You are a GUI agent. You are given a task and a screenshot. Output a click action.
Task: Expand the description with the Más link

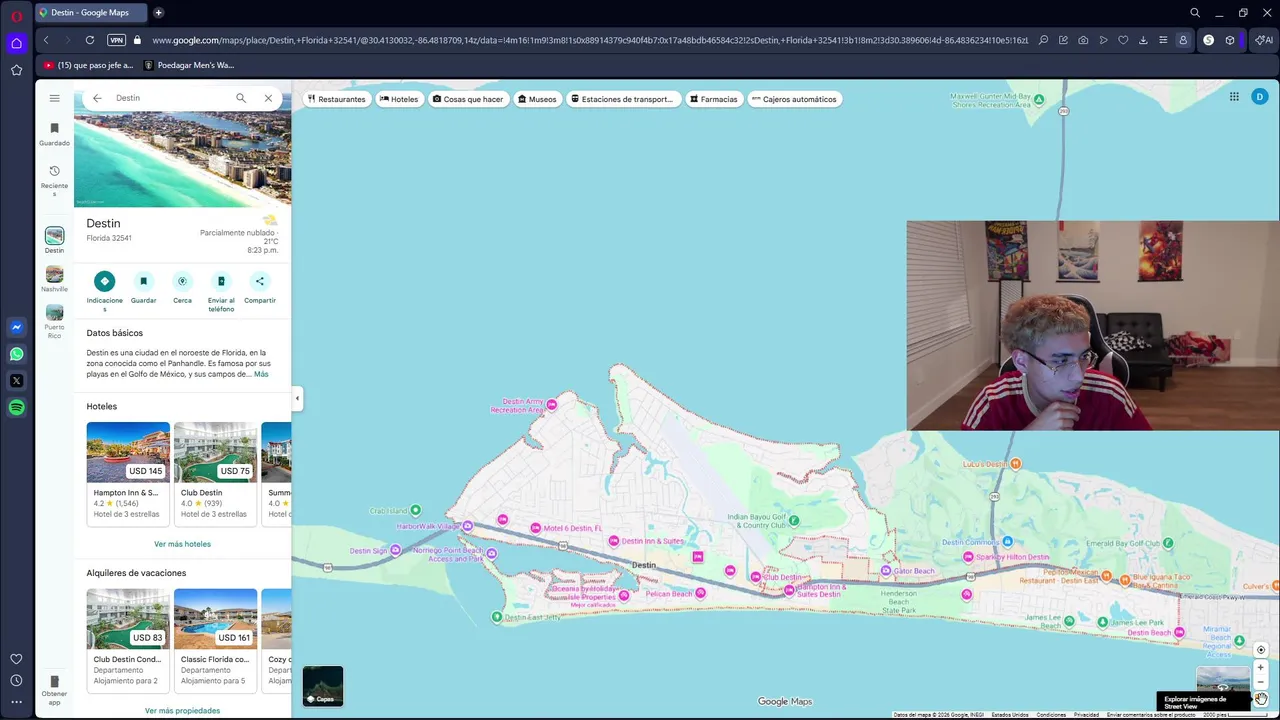(x=261, y=374)
